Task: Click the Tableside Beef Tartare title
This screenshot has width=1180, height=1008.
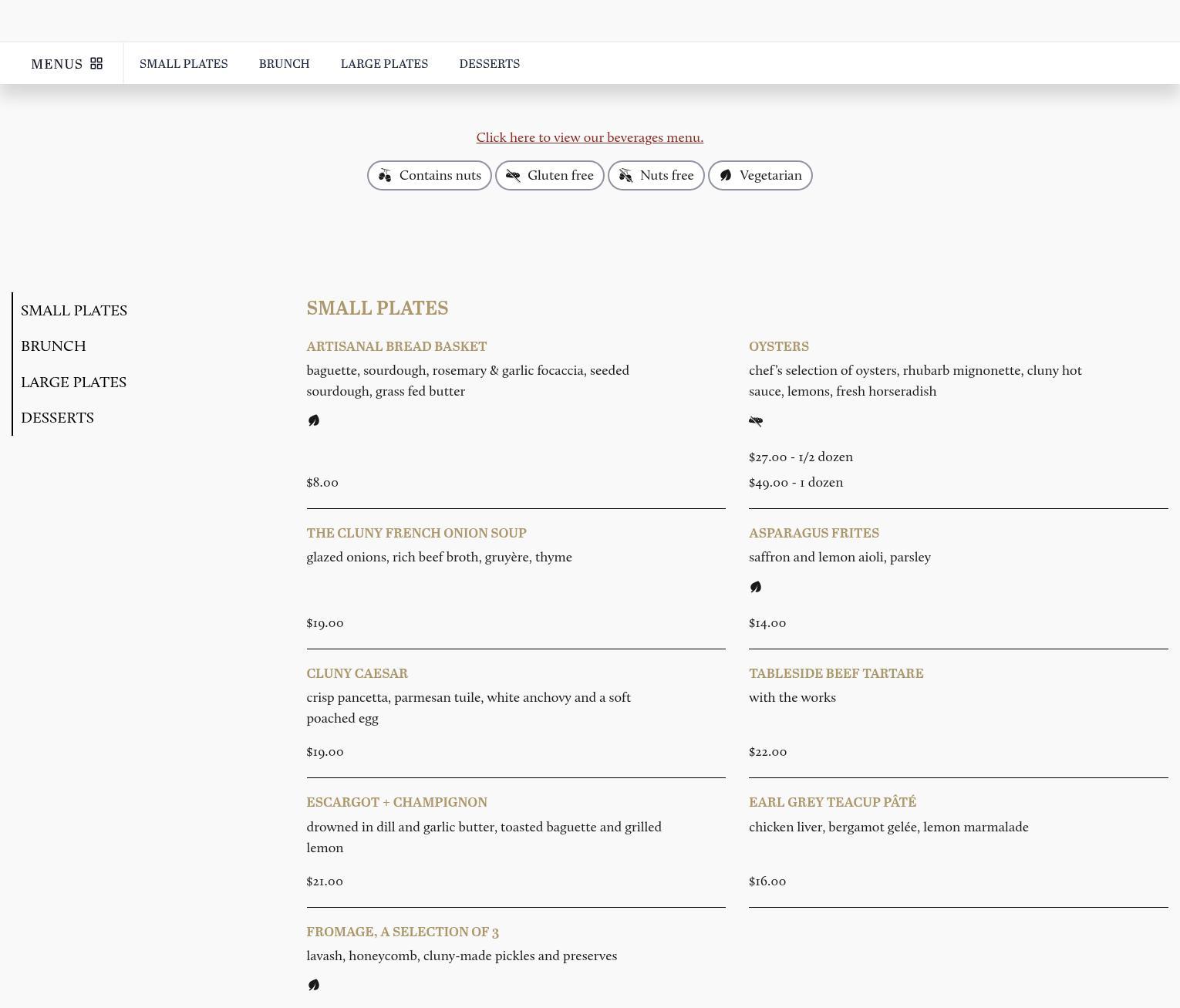Action: (836, 673)
